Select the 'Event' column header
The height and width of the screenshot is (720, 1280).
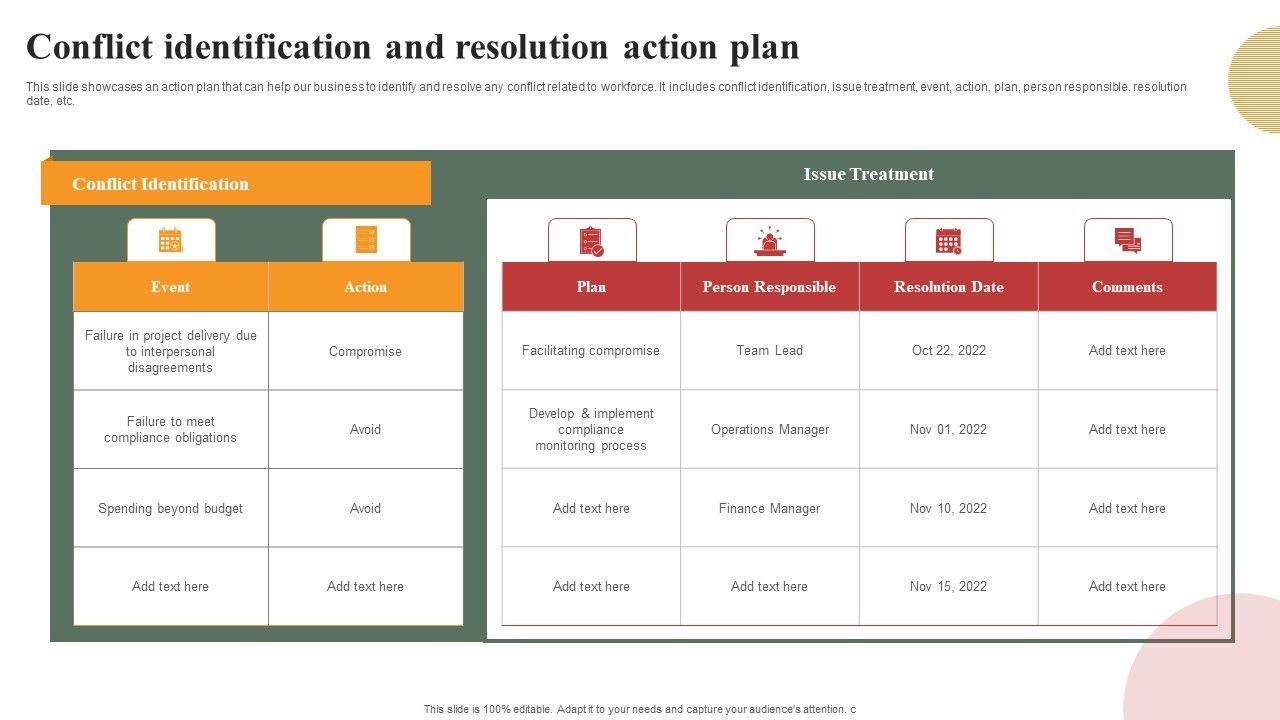tap(171, 287)
